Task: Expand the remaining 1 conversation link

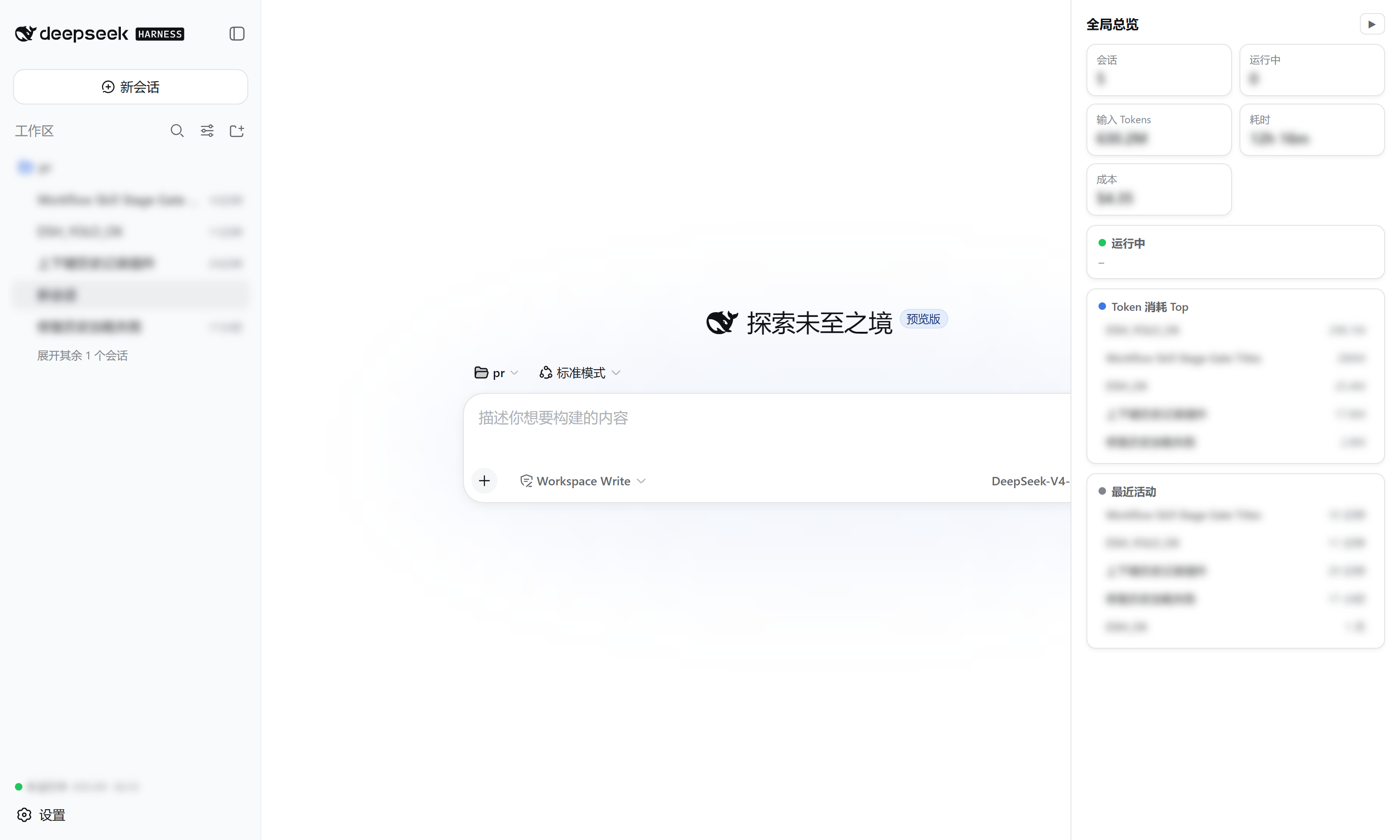Action: point(83,356)
